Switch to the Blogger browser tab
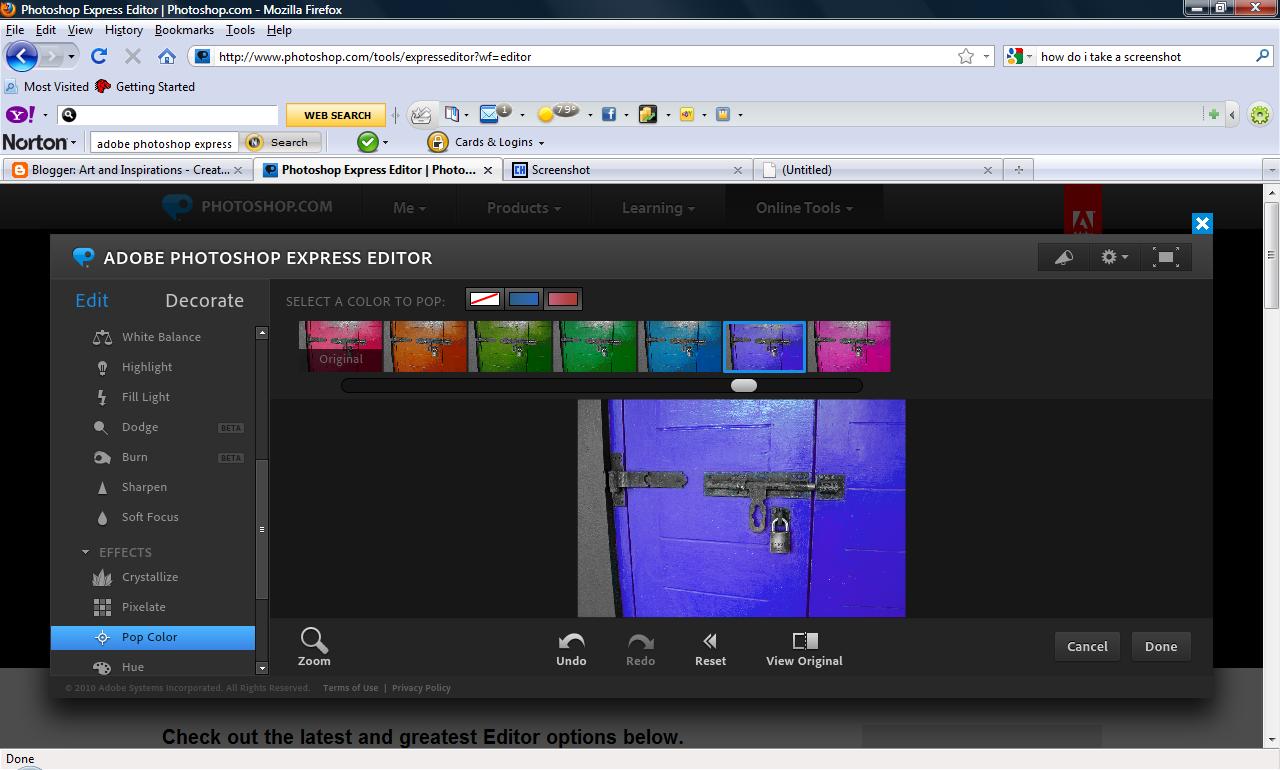 (x=127, y=170)
